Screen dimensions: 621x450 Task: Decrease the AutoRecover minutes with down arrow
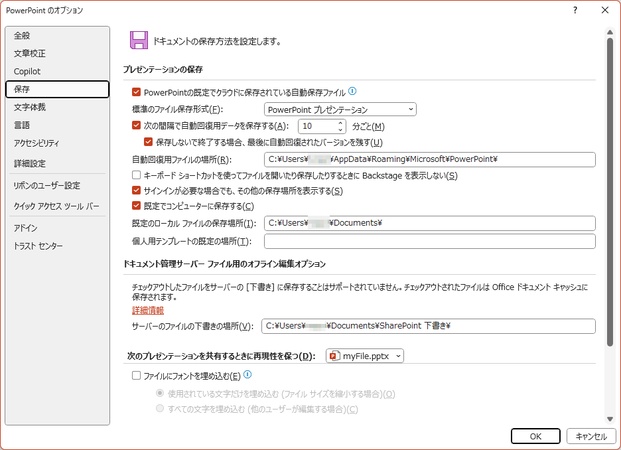tap(340, 130)
